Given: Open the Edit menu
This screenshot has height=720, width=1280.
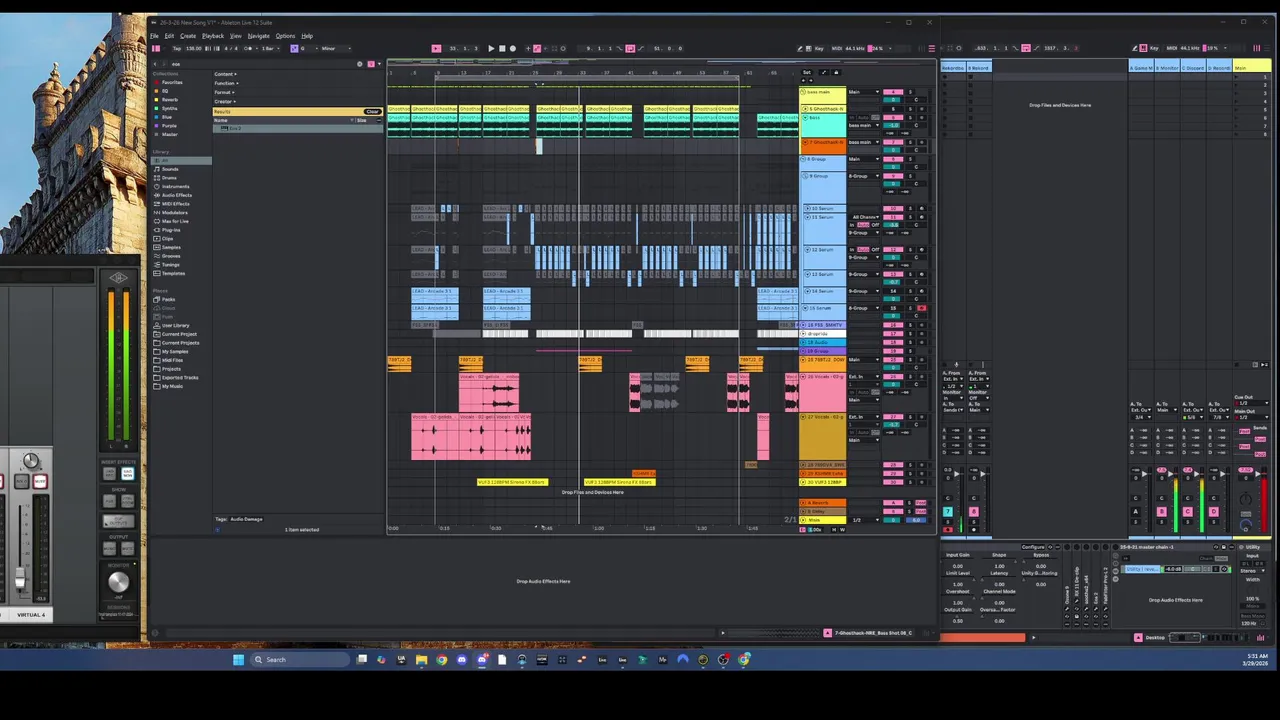Looking at the screenshot, I should tap(170, 36).
